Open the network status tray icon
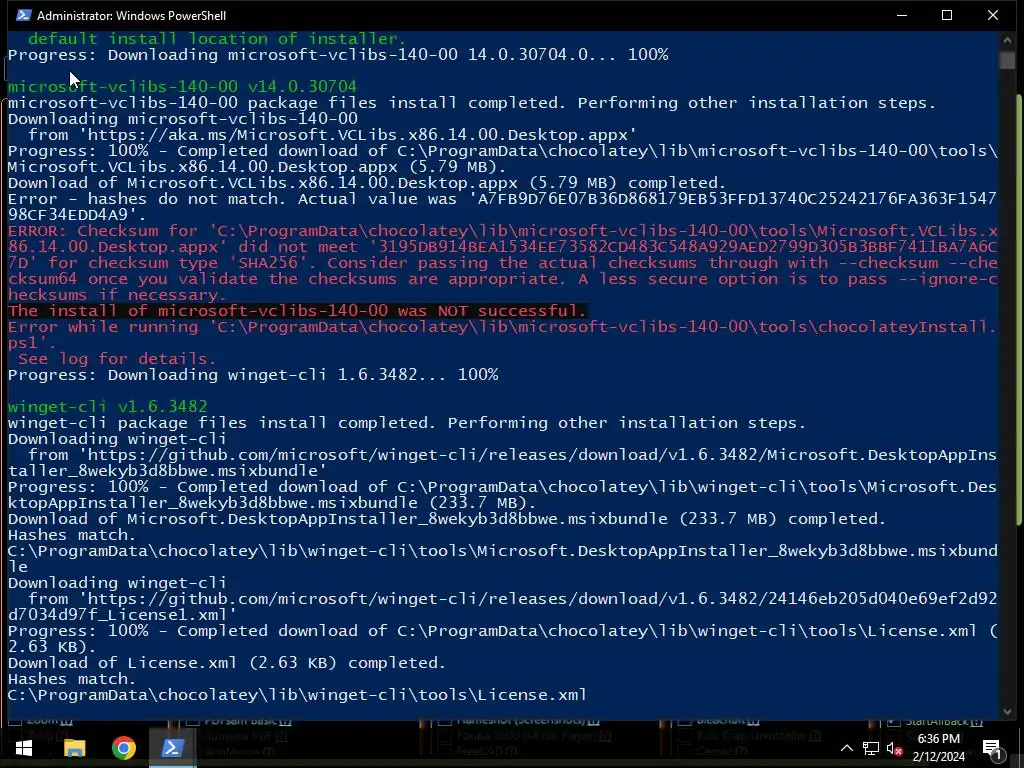 tap(870, 748)
